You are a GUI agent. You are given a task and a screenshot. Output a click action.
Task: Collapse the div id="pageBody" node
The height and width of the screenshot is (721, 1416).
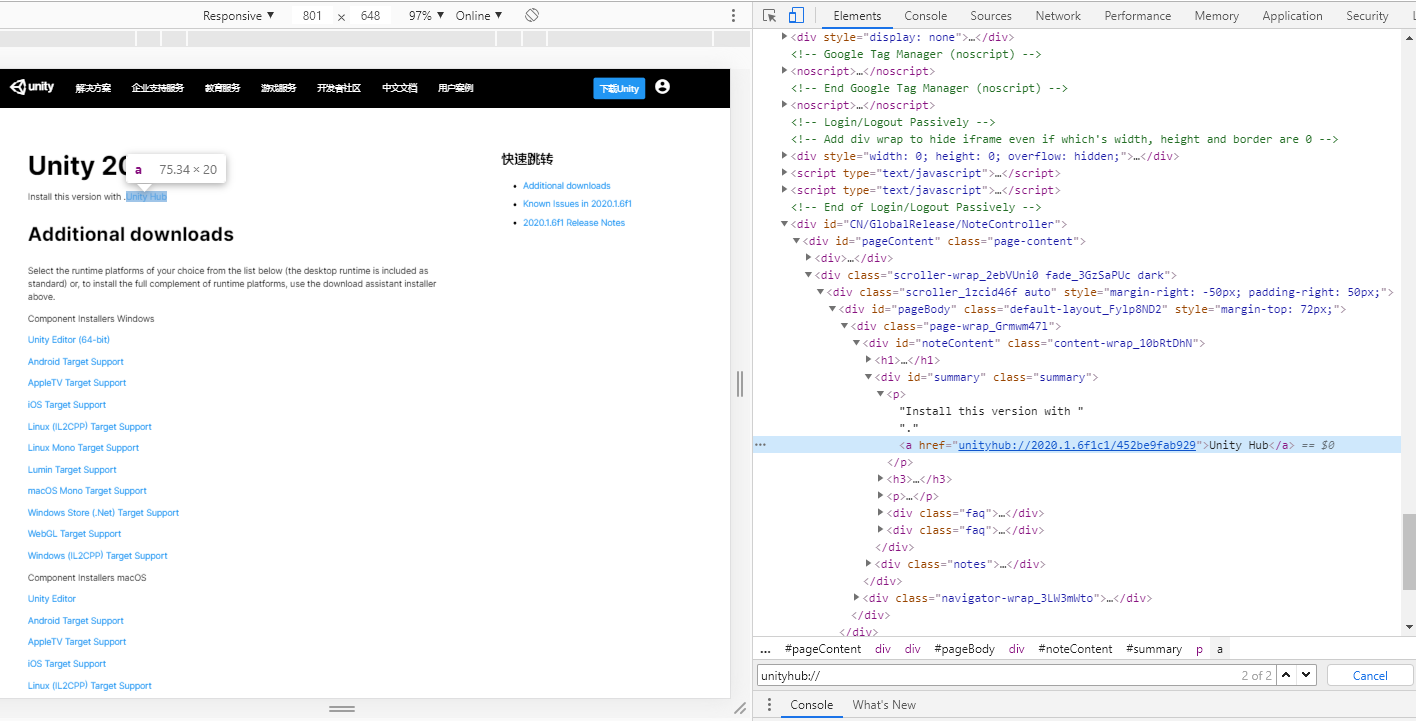(x=832, y=309)
